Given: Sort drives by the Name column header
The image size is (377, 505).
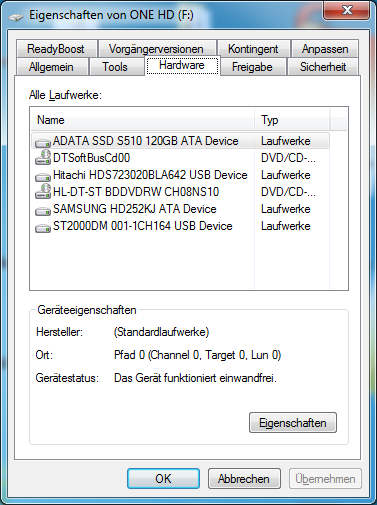Looking at the screenshot, I should coord(143,120).
